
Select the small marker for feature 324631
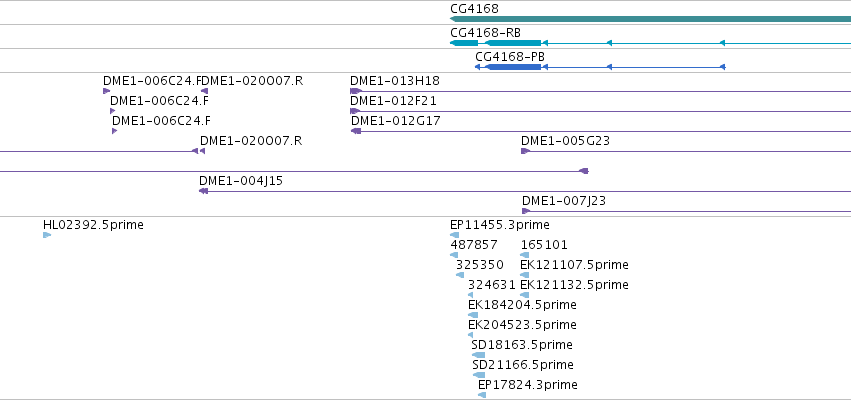[x=471, y=295]
